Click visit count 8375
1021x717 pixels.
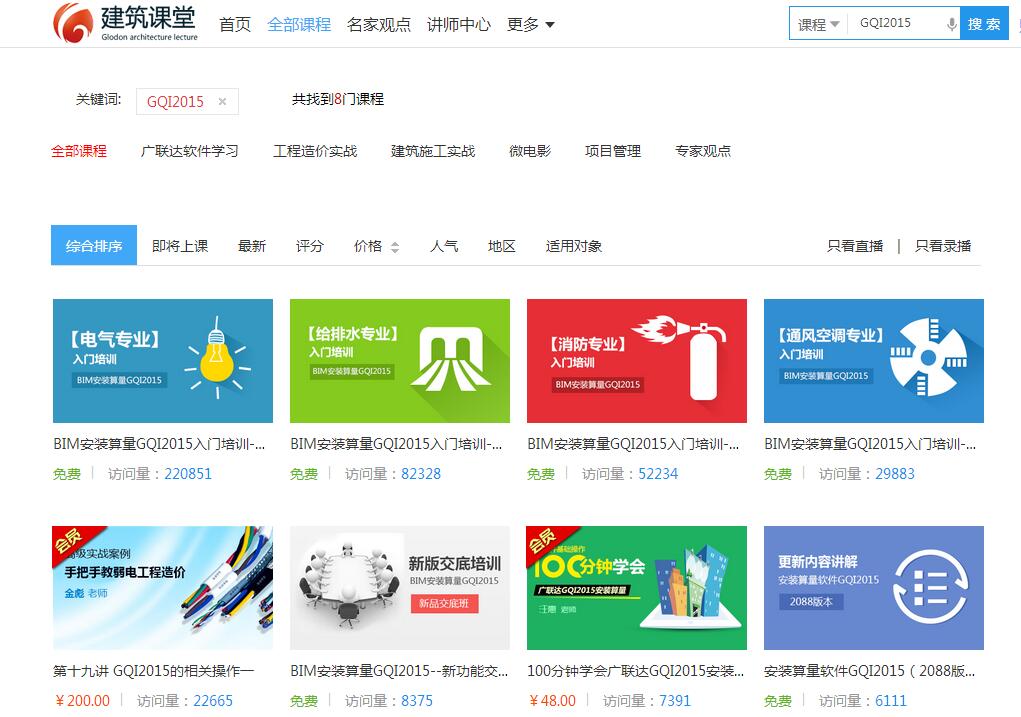pos(417,701)
